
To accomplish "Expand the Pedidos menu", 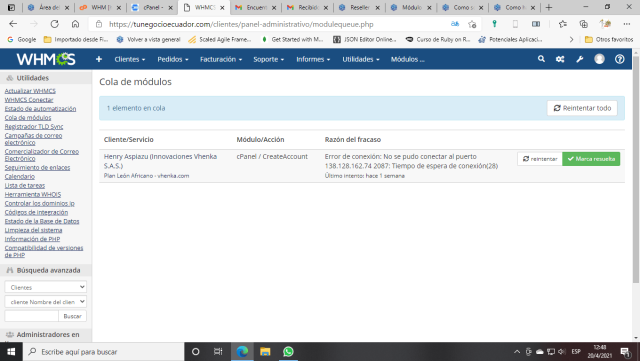I will 173,59.
